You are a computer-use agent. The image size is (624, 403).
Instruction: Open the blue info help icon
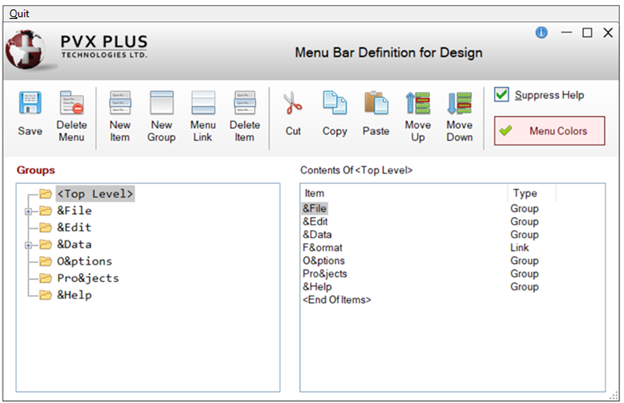coord(542,32)
